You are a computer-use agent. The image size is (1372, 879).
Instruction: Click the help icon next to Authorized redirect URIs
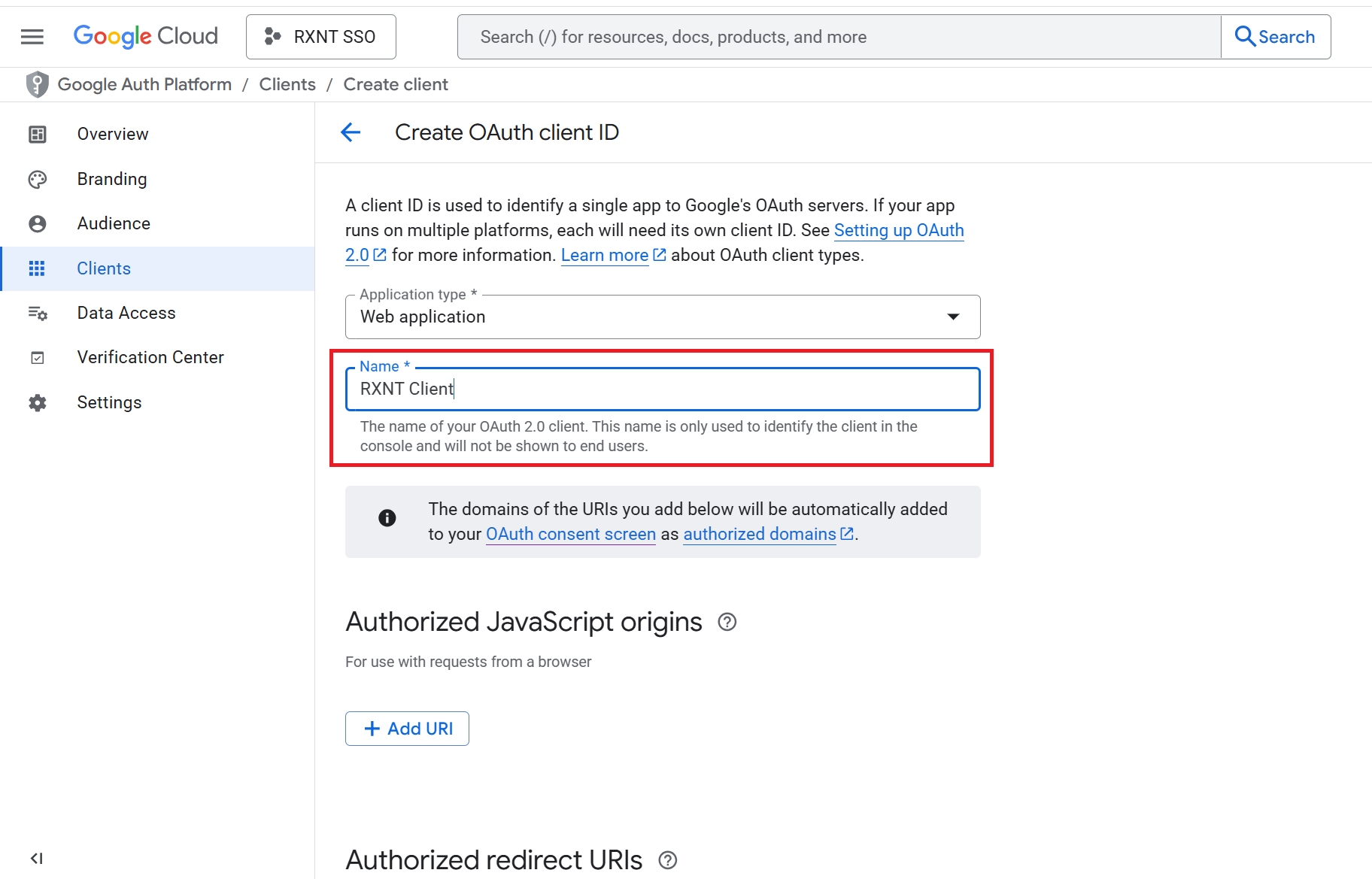tap(667, 860)
